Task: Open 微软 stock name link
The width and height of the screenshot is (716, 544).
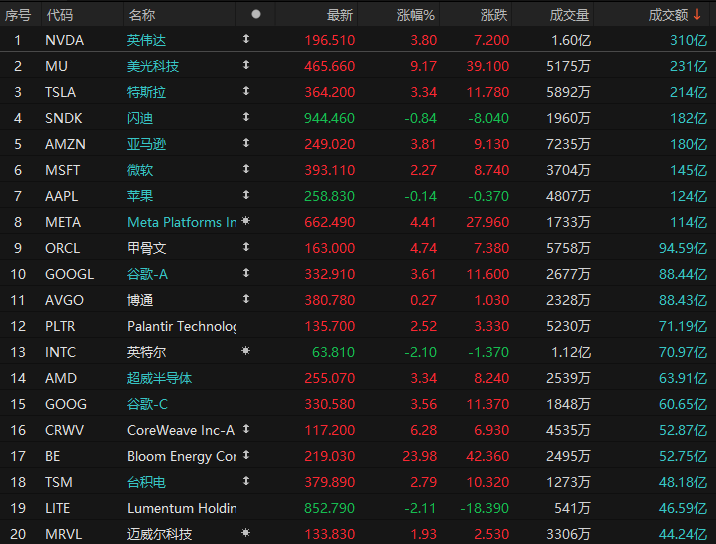Action: [140, 170]
